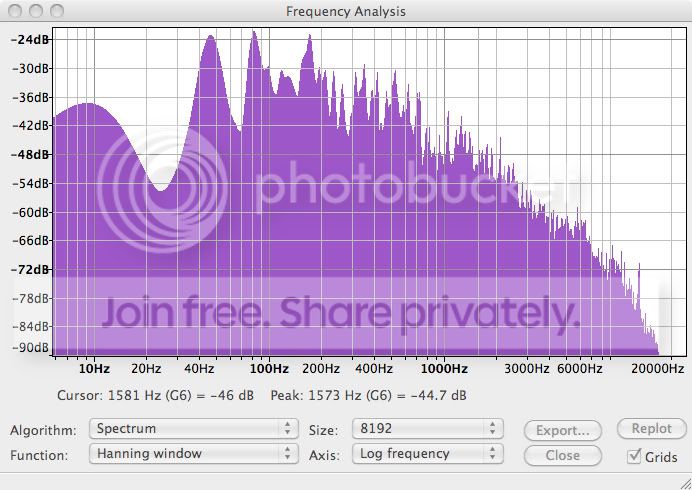Click the window's red close button
The height and width of the screenshot is (490, 692).
(15, 11)
